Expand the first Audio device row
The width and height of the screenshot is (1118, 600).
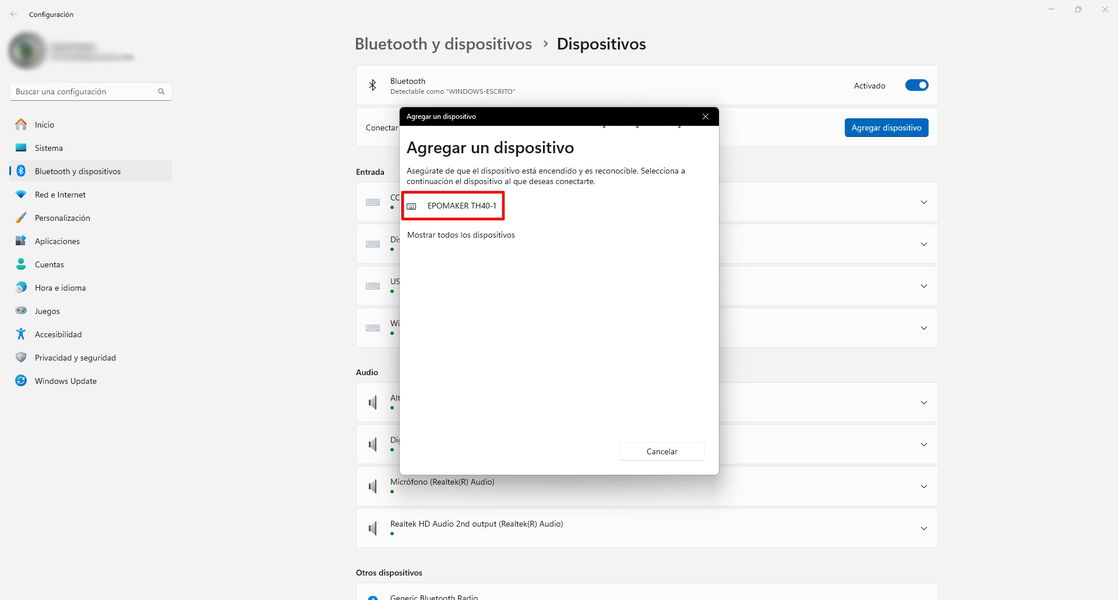(x=923, y=403)
